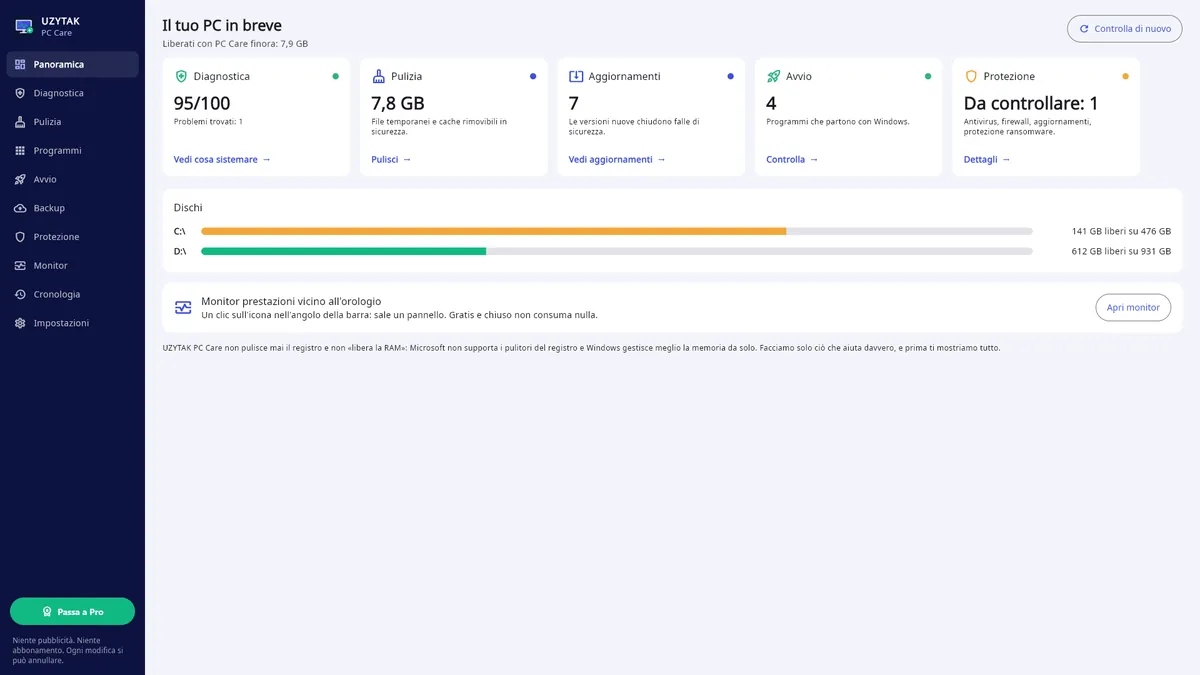
Task: Click the orange shield icon on Protezione card
Action: click(x=971, y=76)
